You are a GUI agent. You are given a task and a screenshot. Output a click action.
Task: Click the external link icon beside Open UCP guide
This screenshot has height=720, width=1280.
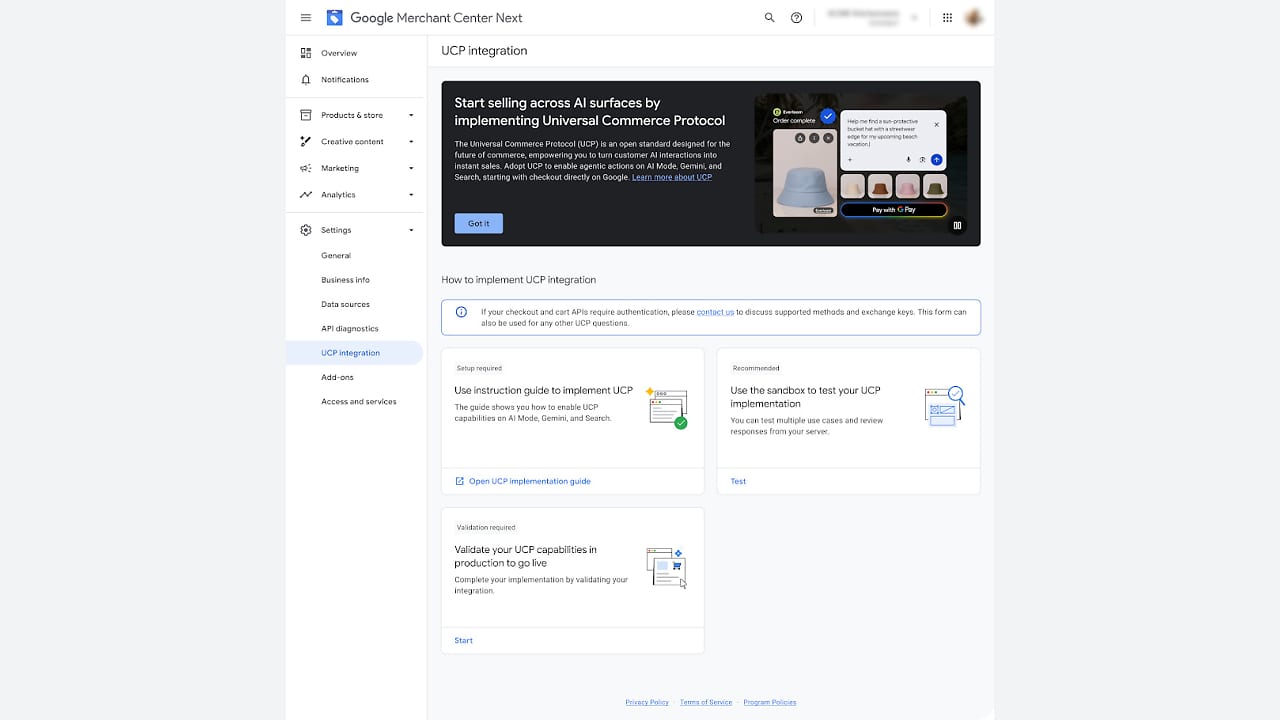(460, 481)
